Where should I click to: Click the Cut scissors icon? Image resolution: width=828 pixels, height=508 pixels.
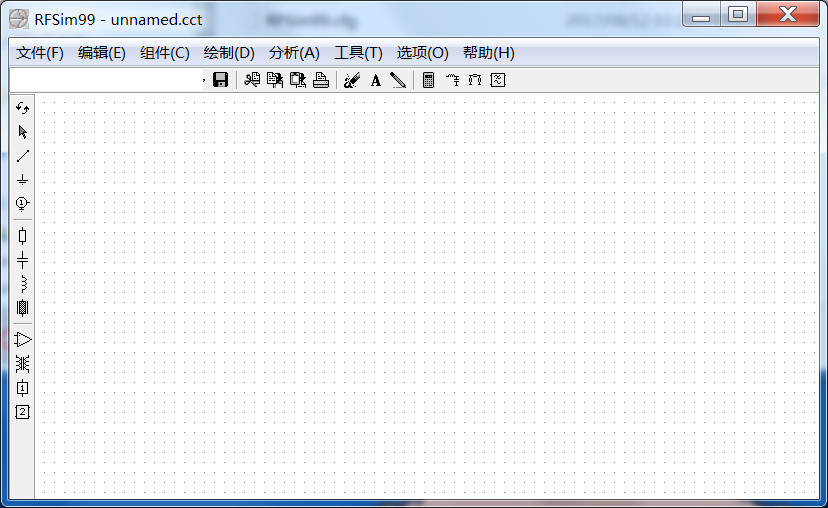point(252,80)
